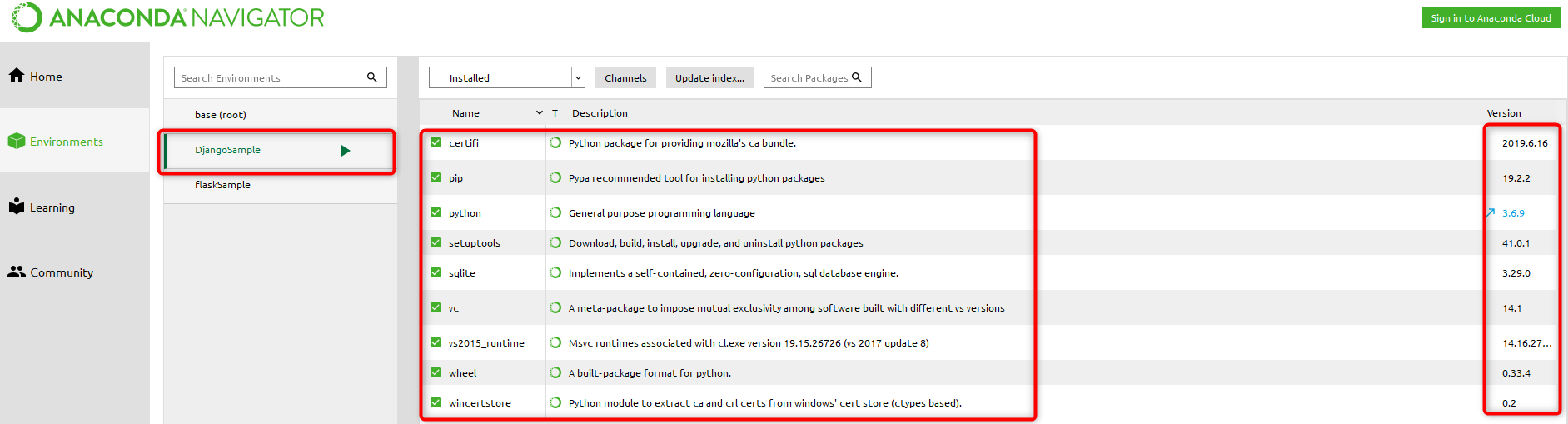Toggle the wincertstore package checkbox
1568x424 pixels.
coord(436,402)
